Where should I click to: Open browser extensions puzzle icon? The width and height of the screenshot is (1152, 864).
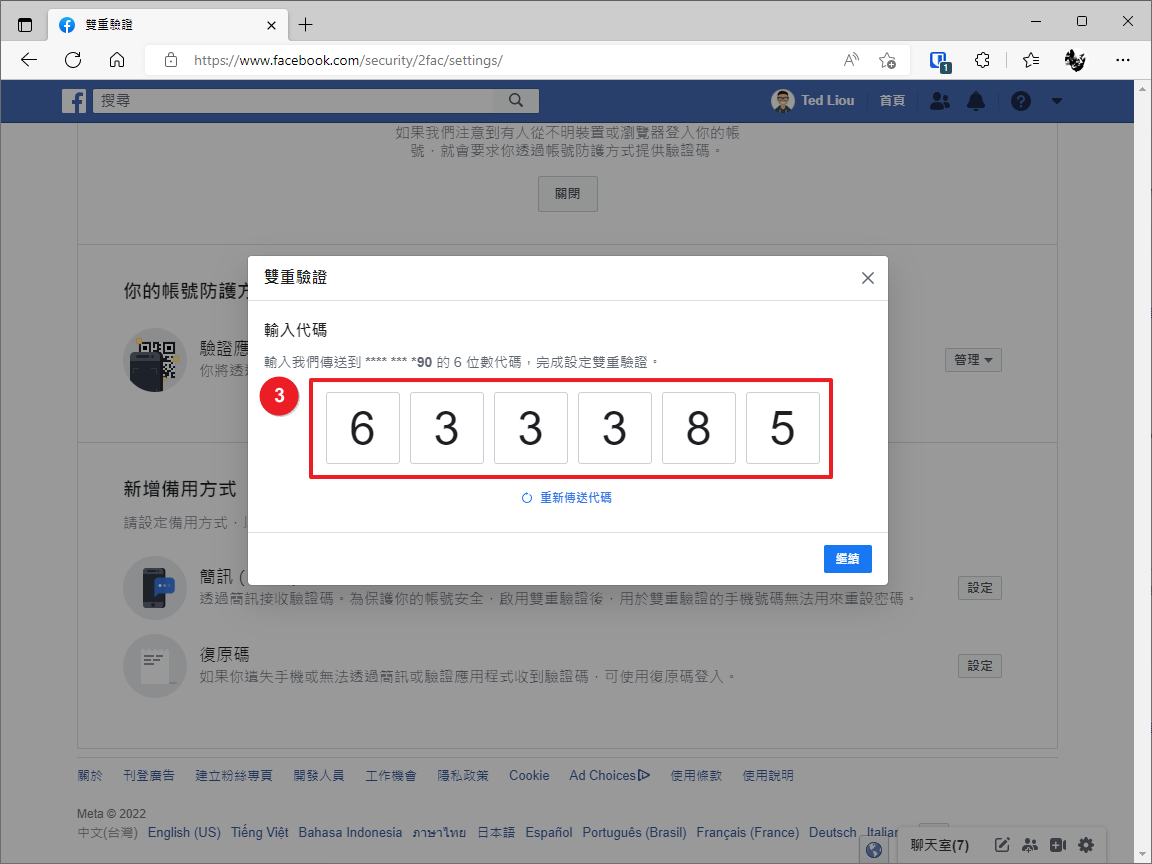click(982, 60)
